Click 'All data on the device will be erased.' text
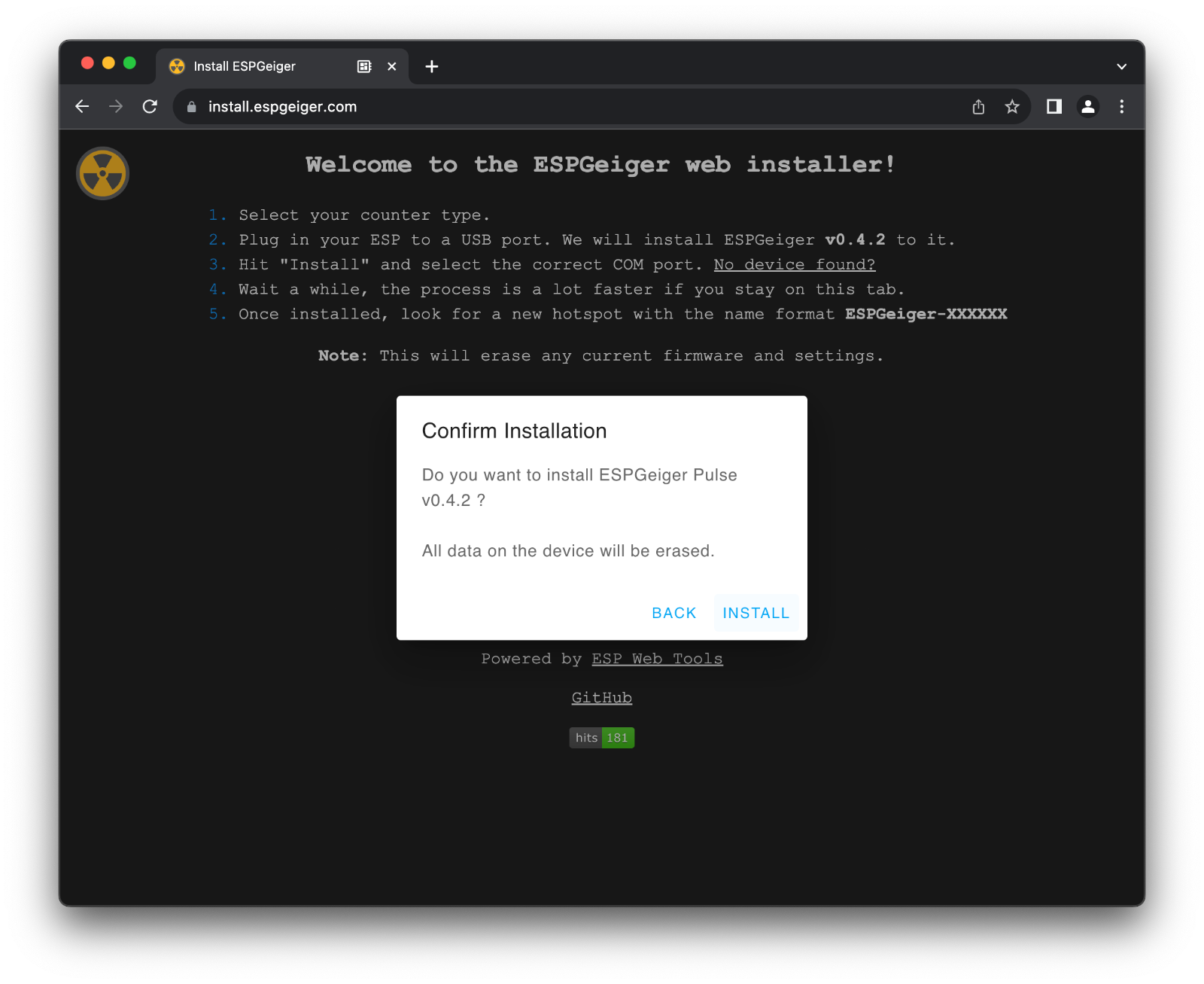 (x=568, y=551)
